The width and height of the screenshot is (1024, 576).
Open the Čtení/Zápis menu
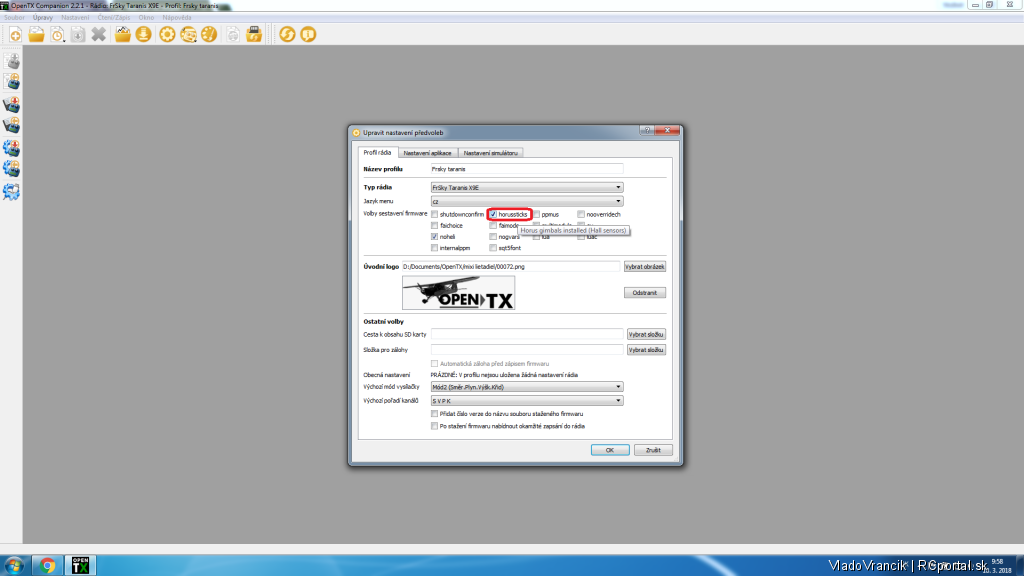(x=114, y=18)
